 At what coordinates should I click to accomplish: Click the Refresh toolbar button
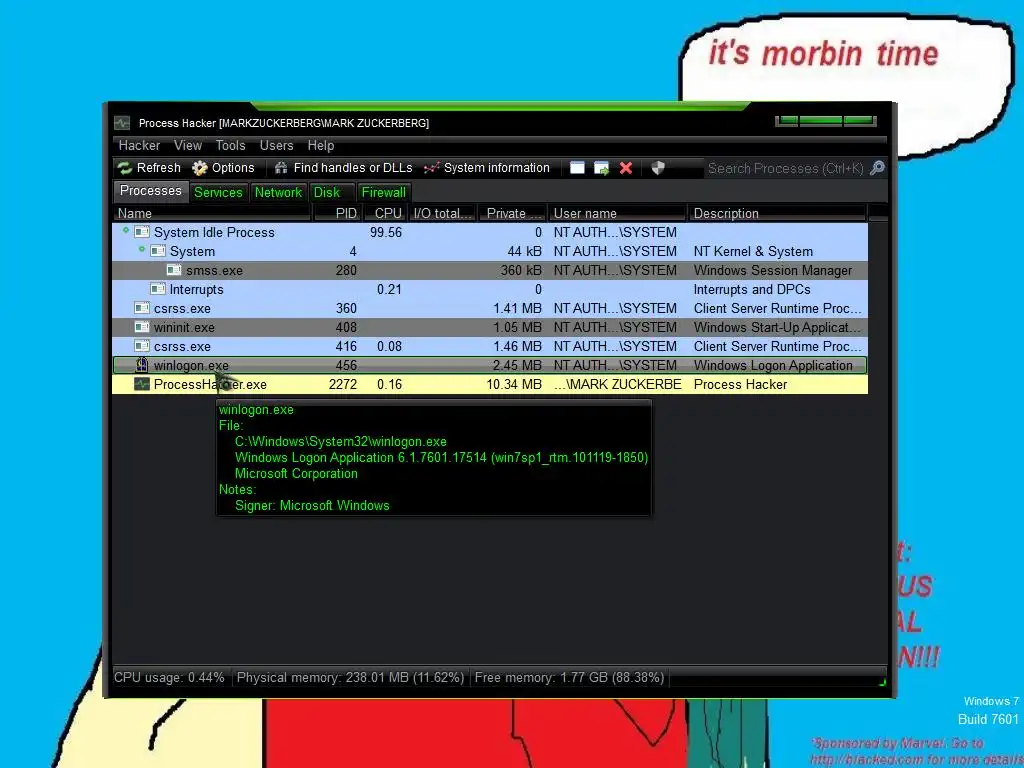(149, 168)
